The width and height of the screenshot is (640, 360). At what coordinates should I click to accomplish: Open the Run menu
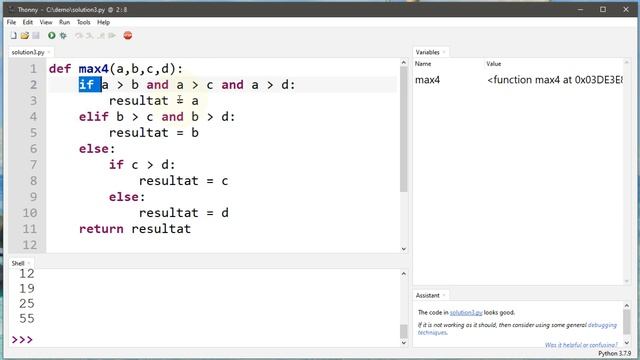pos(64,22)
